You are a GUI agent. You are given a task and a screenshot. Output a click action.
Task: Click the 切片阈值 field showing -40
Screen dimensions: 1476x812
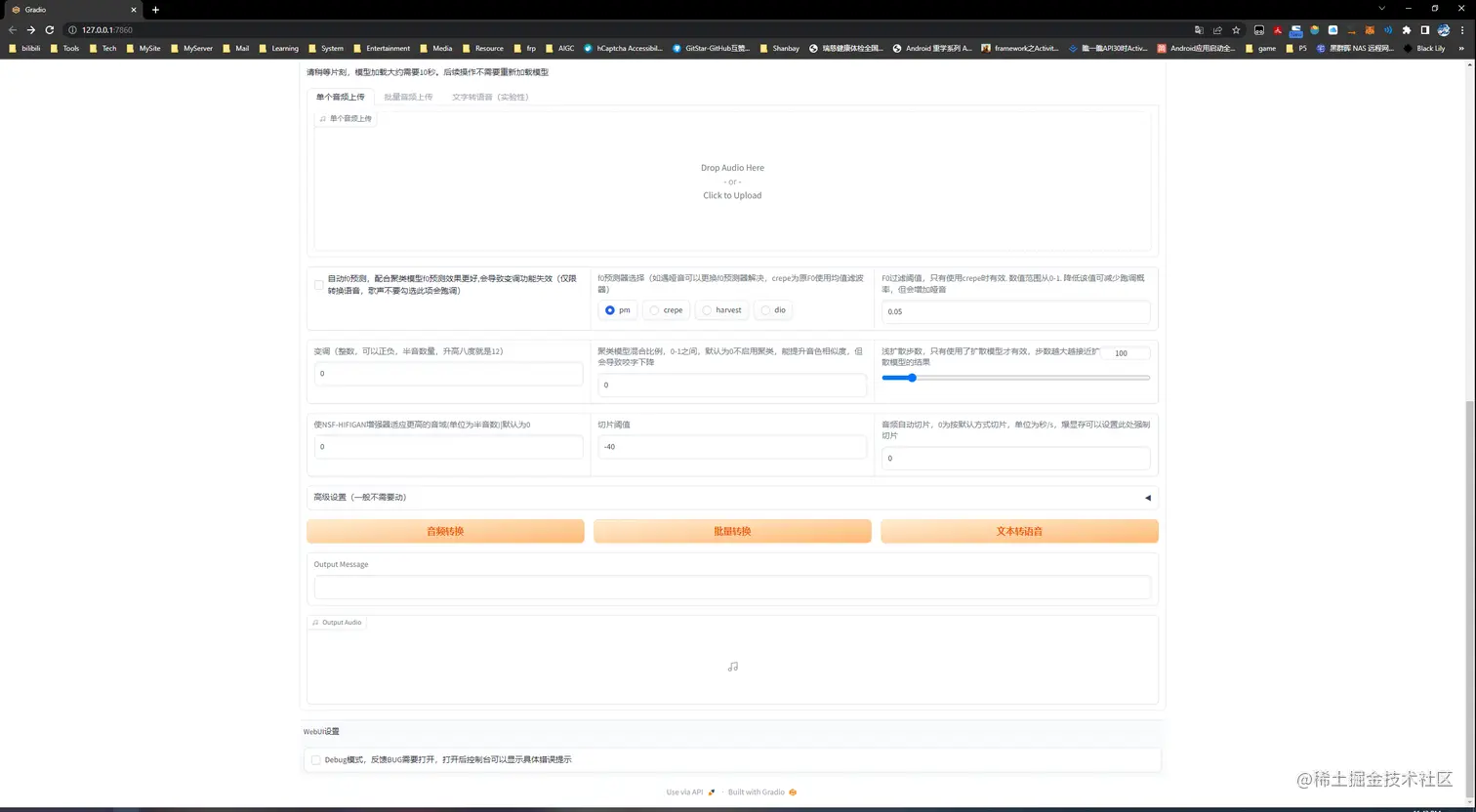pyautogui.click(x=732, y=446)
